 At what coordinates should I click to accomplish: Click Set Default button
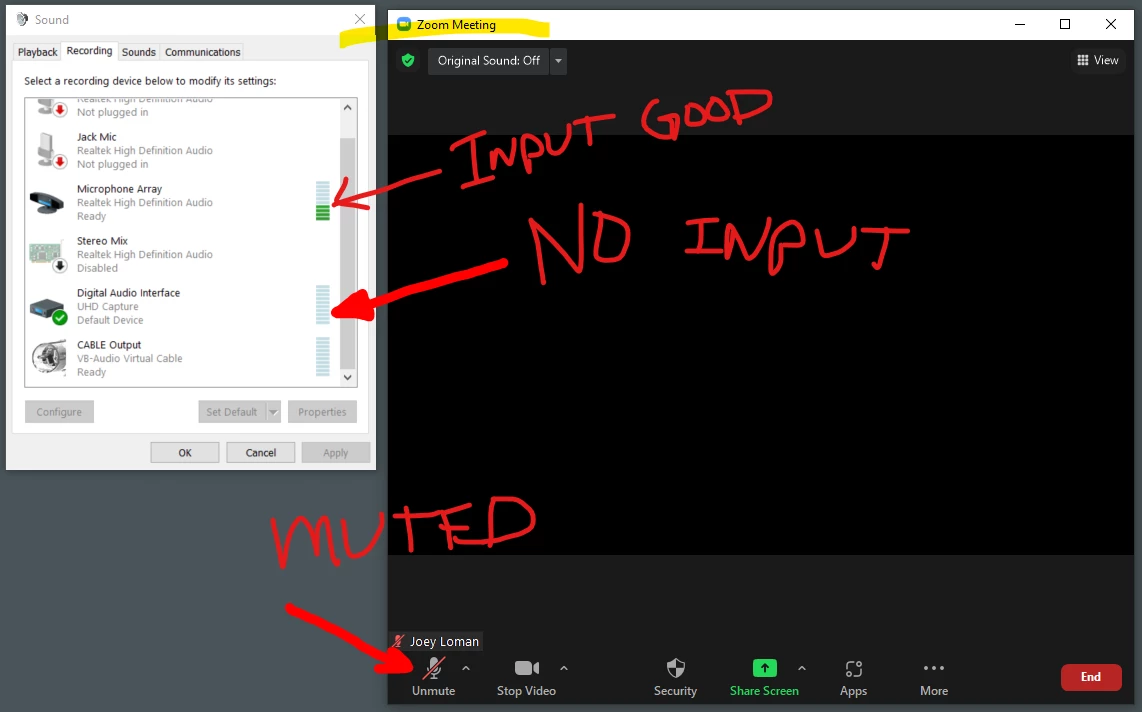click(x=232, y=412)
